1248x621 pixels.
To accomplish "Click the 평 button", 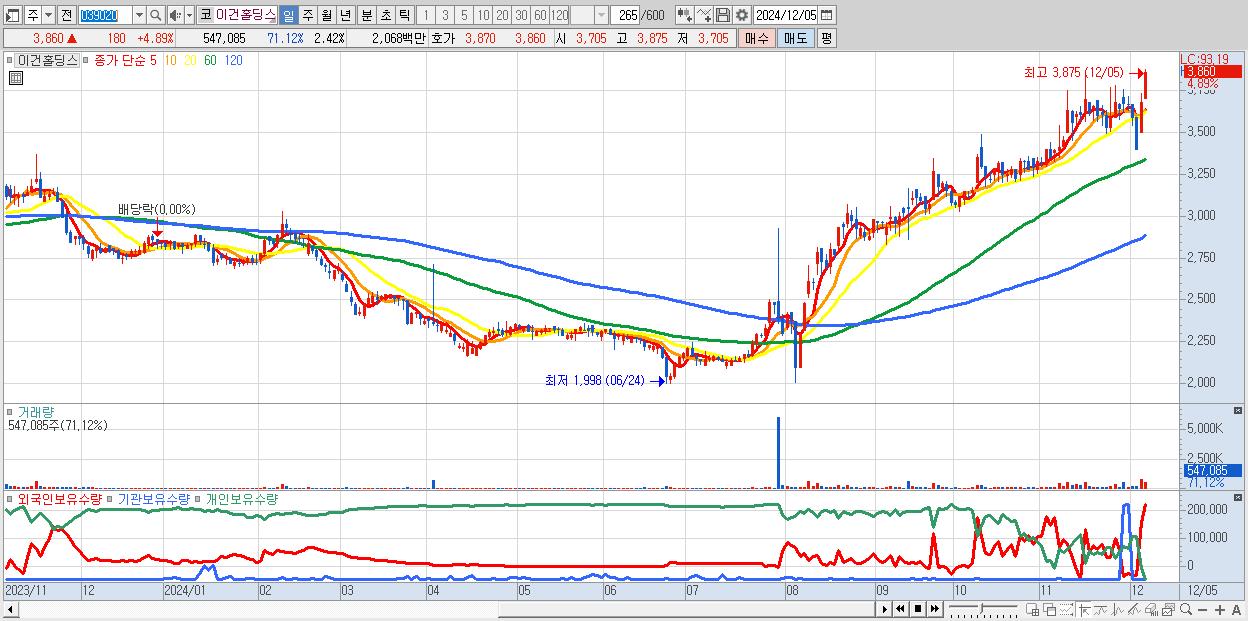I will tap(826, 38).
